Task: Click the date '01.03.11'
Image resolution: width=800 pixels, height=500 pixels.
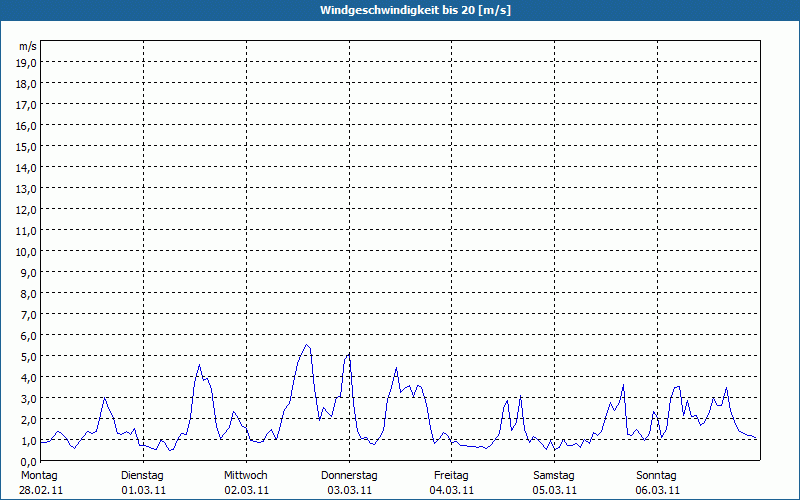Action: [x=143, y=490]
